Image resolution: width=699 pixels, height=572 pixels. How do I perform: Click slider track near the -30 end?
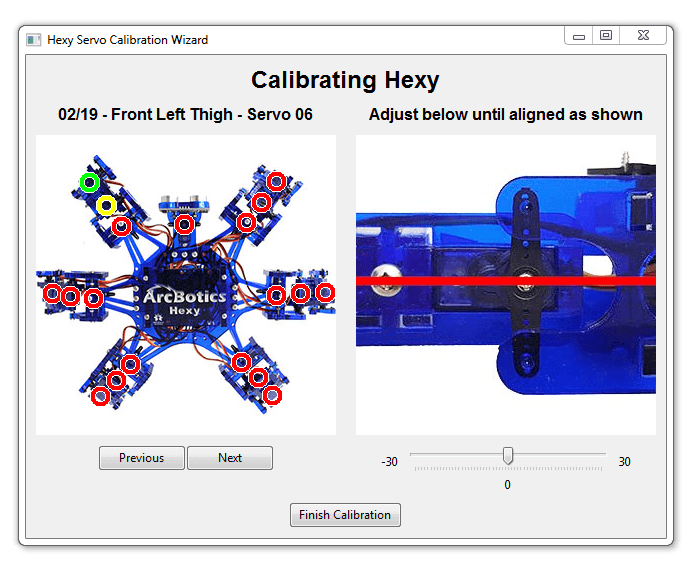(x=420, y=455)
